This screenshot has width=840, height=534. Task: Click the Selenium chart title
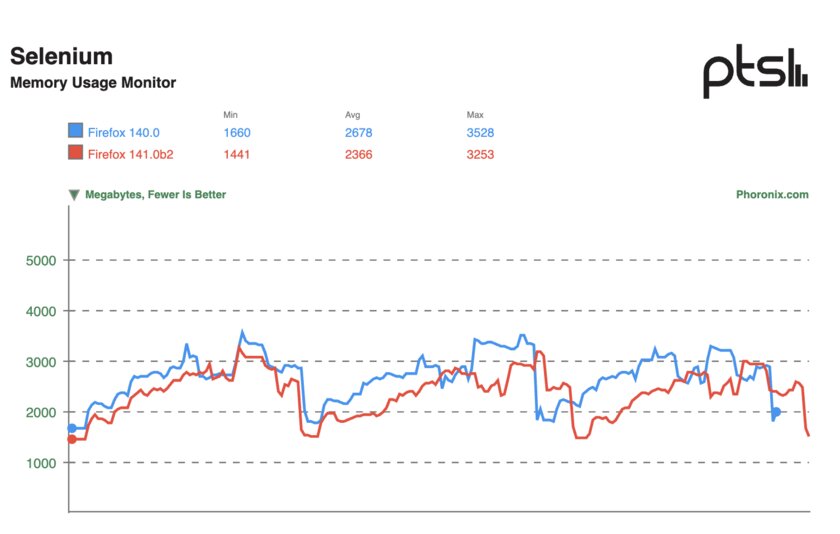[61, 56]
